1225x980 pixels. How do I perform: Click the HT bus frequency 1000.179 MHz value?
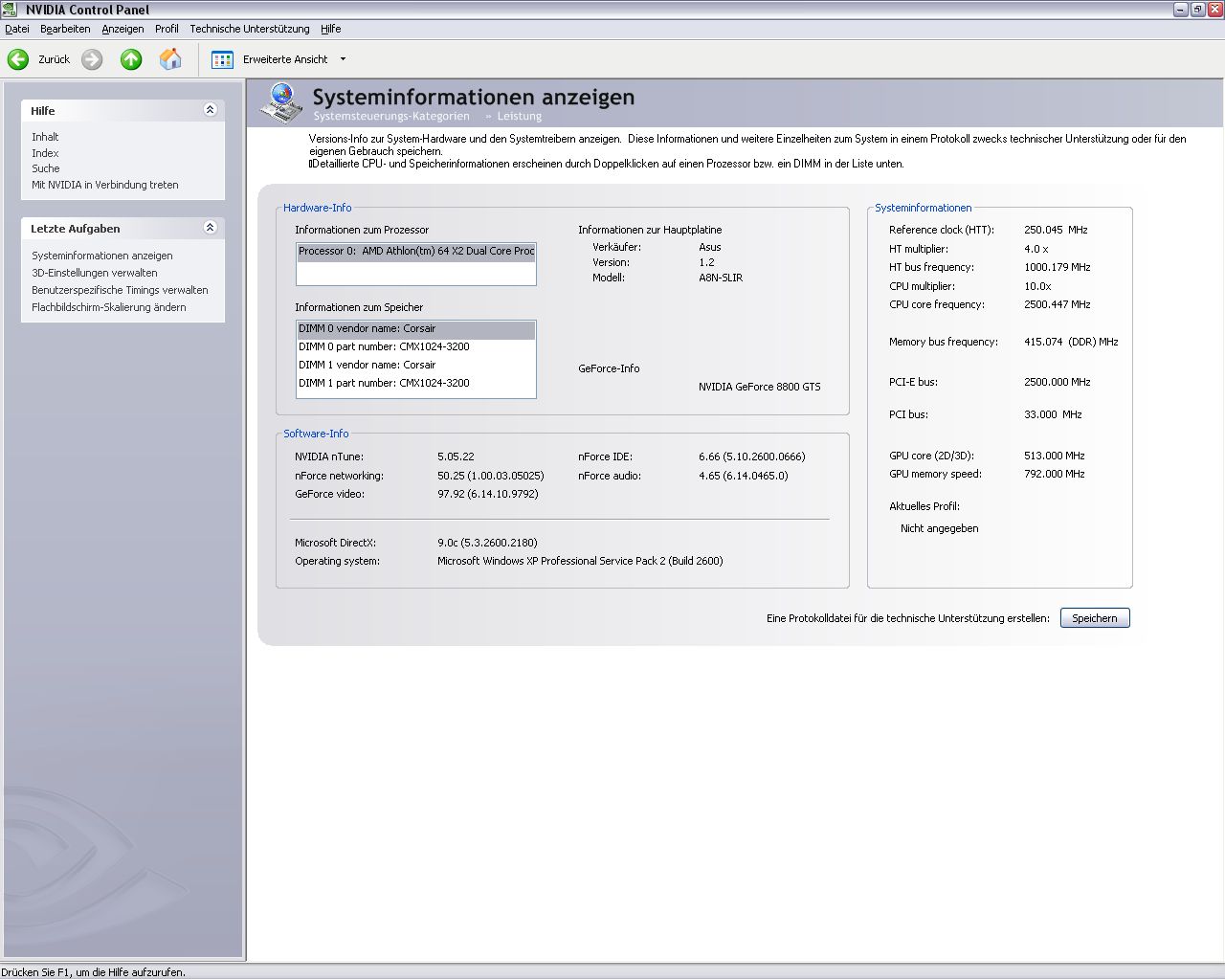click(x=1057, y=267)
